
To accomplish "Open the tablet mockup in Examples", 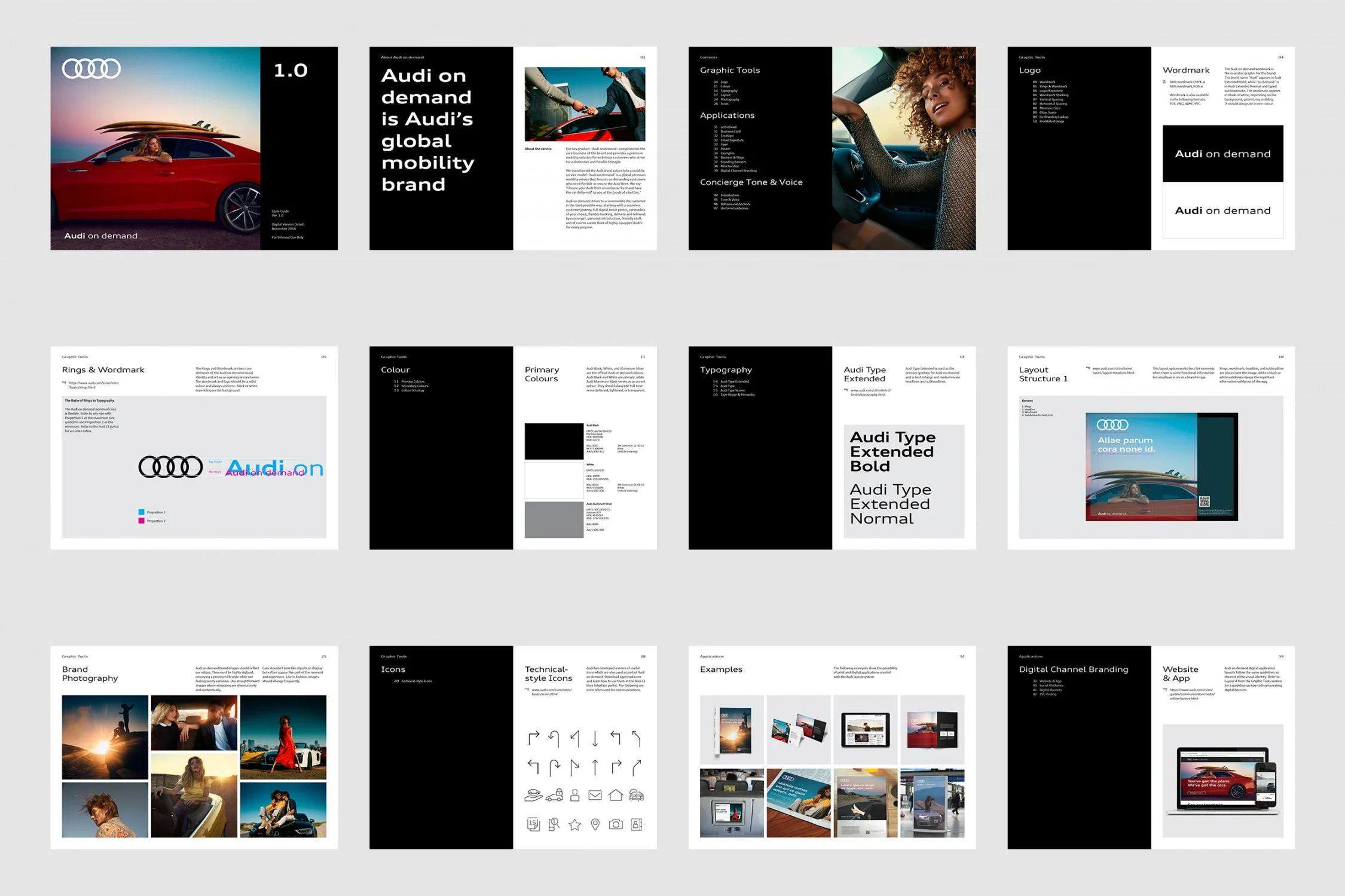I will (x=865, y=730).
